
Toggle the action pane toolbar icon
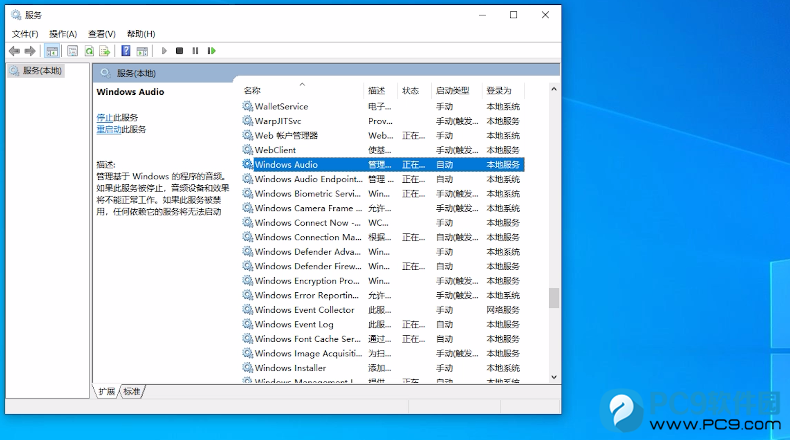click(x=143, y=51)
